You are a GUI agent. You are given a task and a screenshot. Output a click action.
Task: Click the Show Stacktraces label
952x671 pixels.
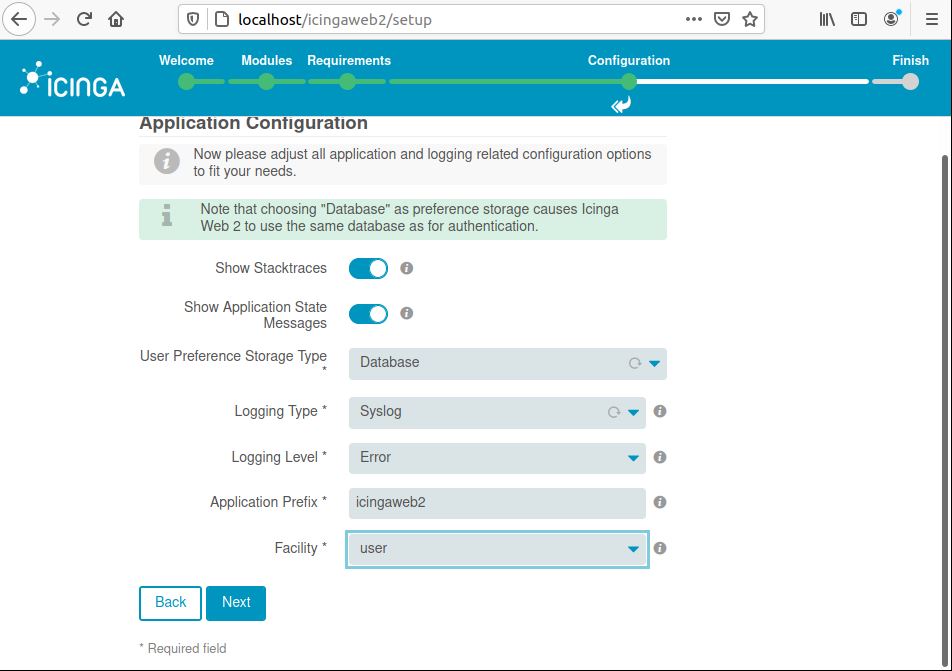coord(271,268)
